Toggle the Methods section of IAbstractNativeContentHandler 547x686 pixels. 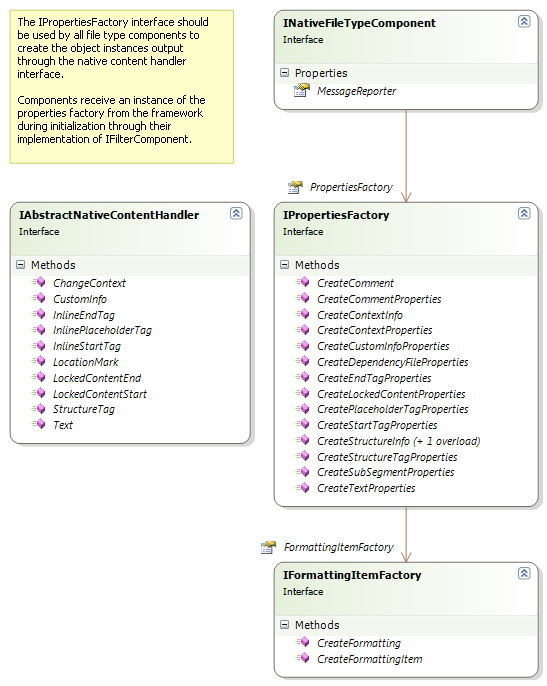coord(21,265)
